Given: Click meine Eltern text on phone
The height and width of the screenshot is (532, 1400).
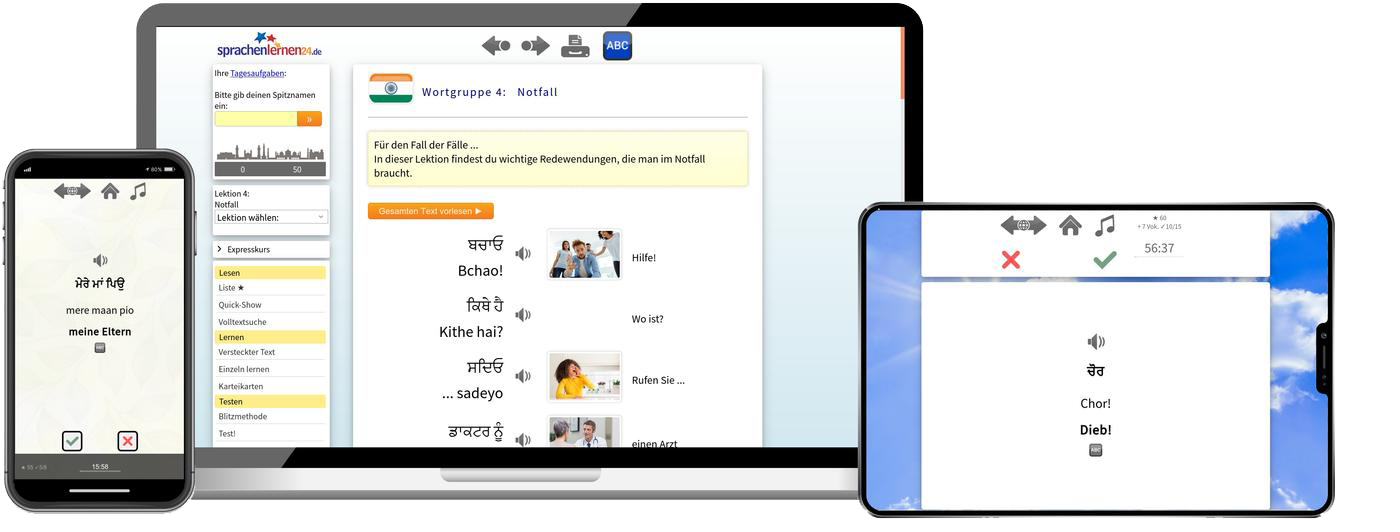Looking at the screenshot, I should pyautogui.click(x=100, y=331).
